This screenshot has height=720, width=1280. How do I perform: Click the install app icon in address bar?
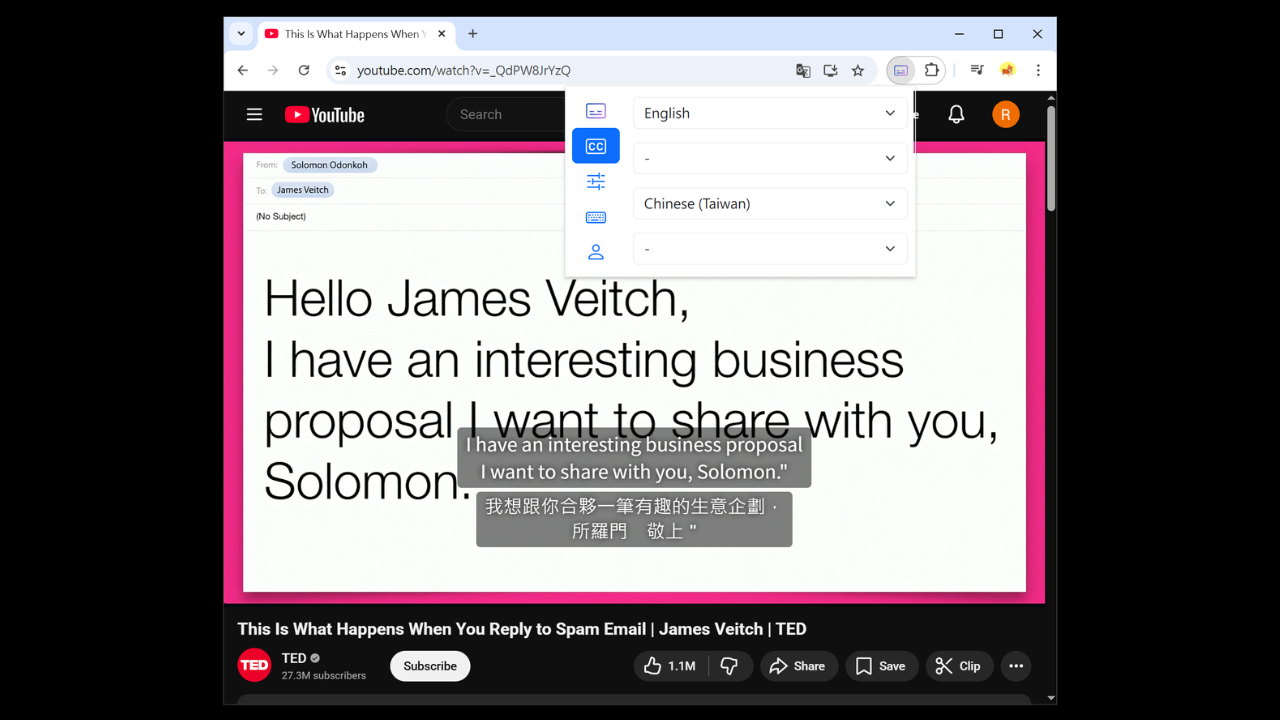click(830, 70)
